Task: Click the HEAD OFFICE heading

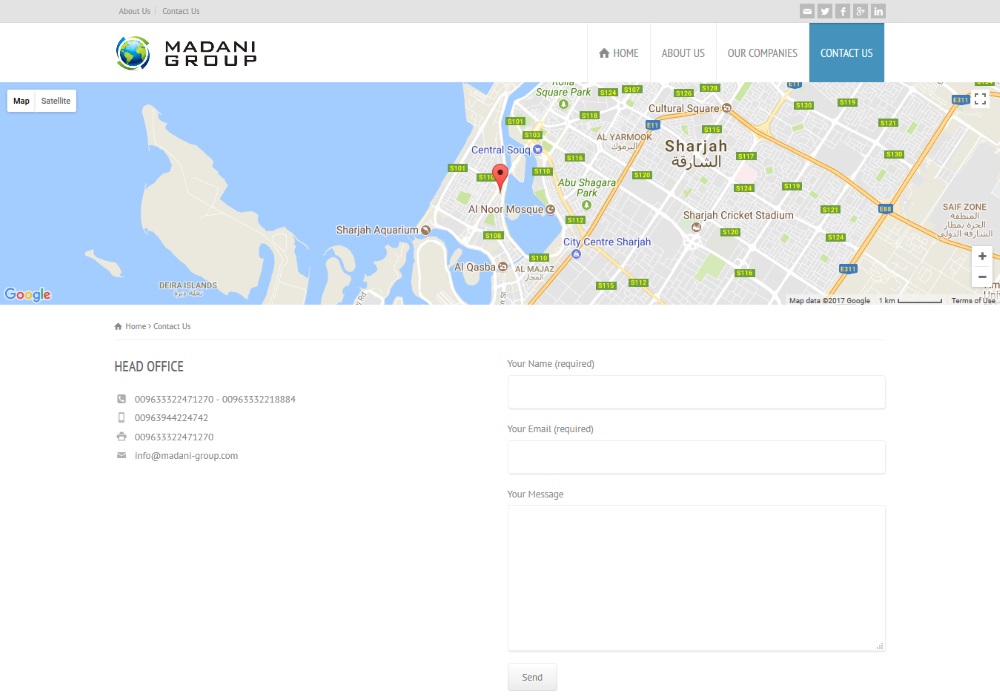Action: point(149,367)
